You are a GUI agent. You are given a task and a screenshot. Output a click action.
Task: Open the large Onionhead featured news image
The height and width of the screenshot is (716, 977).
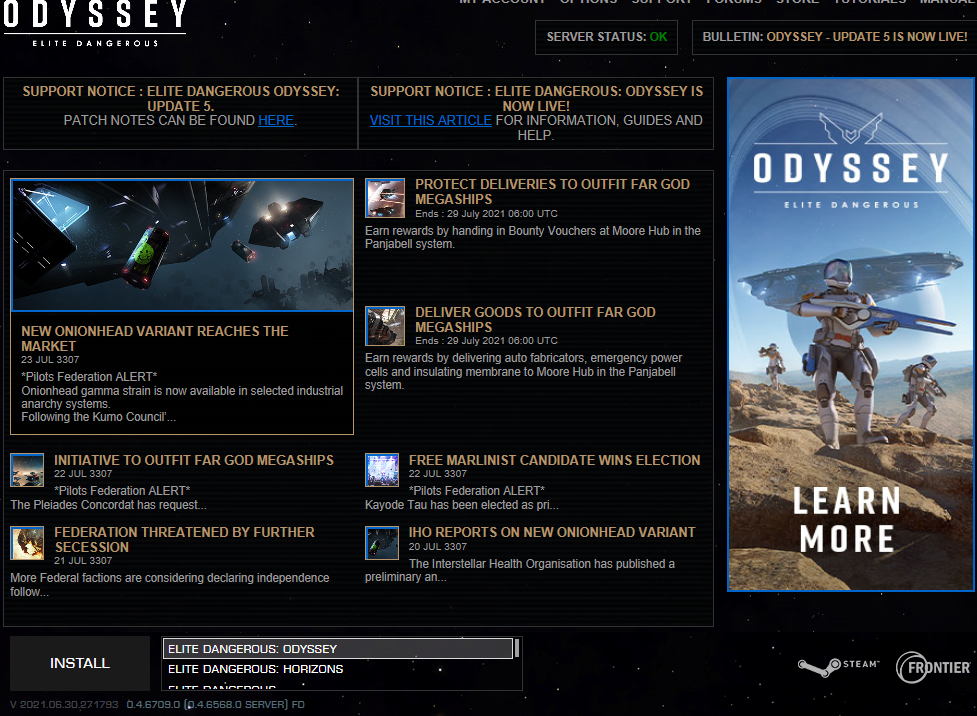pos(183,245)
